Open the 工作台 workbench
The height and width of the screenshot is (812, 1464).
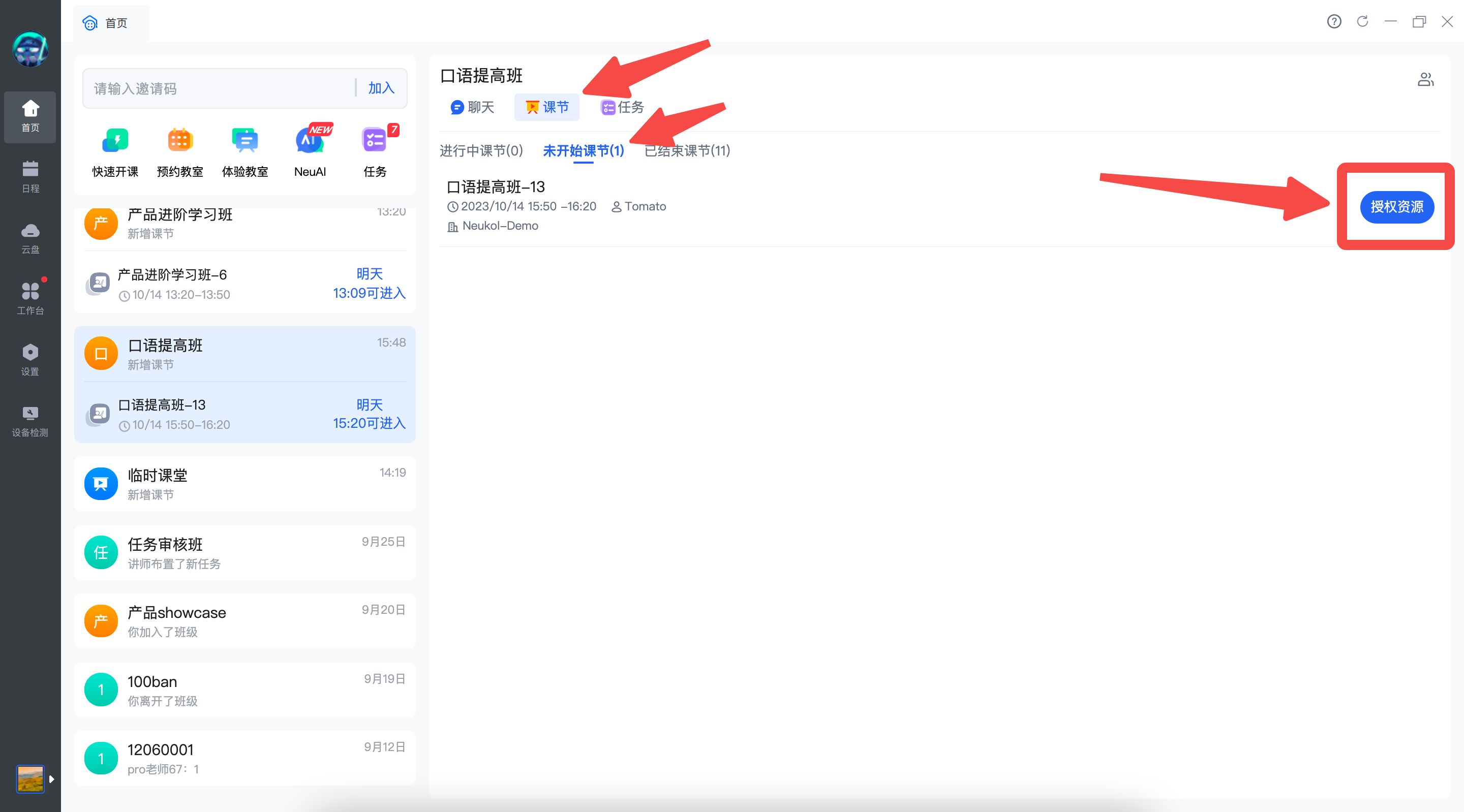(30, 299)
